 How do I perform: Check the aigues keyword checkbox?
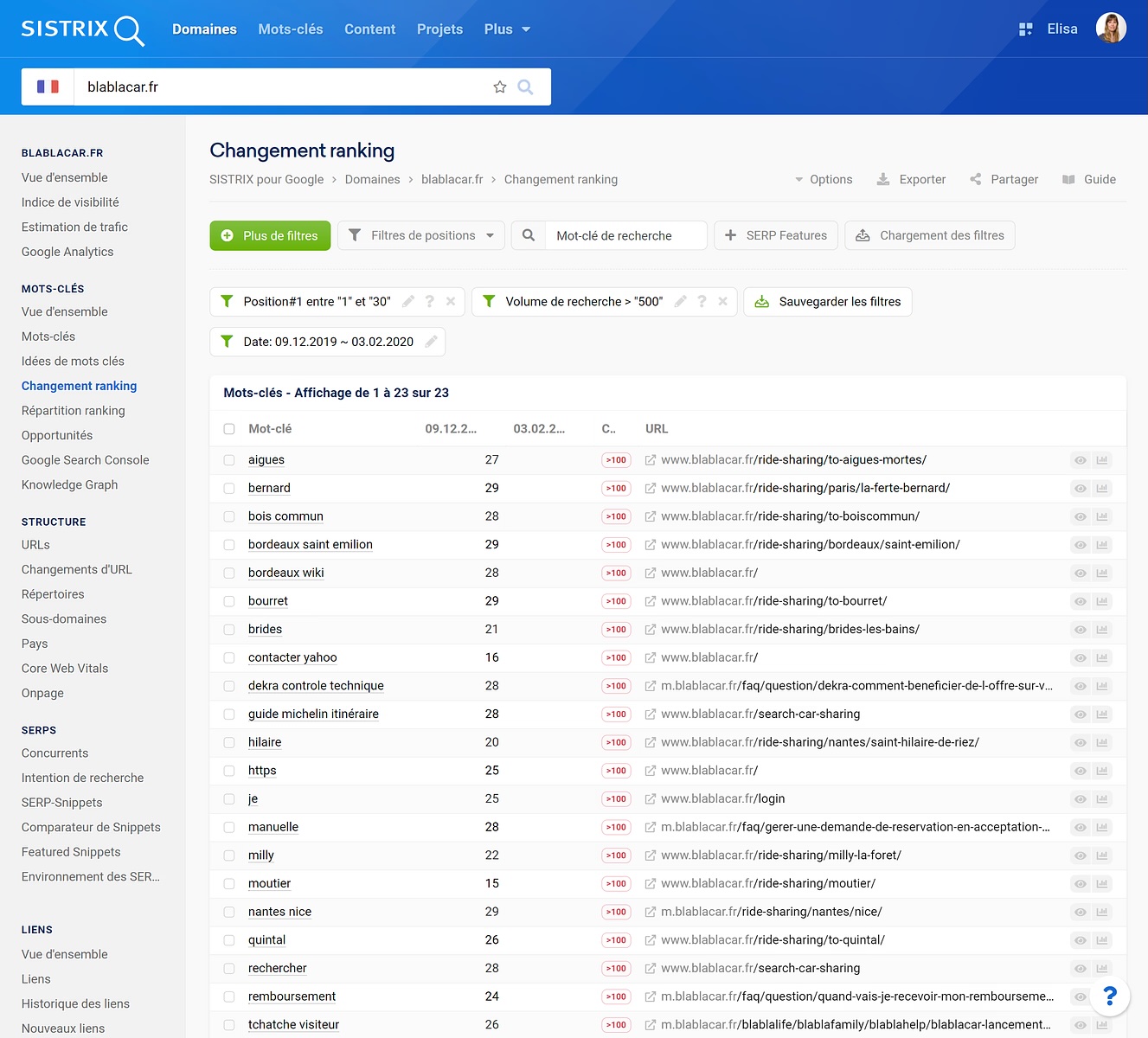[x=229, y=460]
